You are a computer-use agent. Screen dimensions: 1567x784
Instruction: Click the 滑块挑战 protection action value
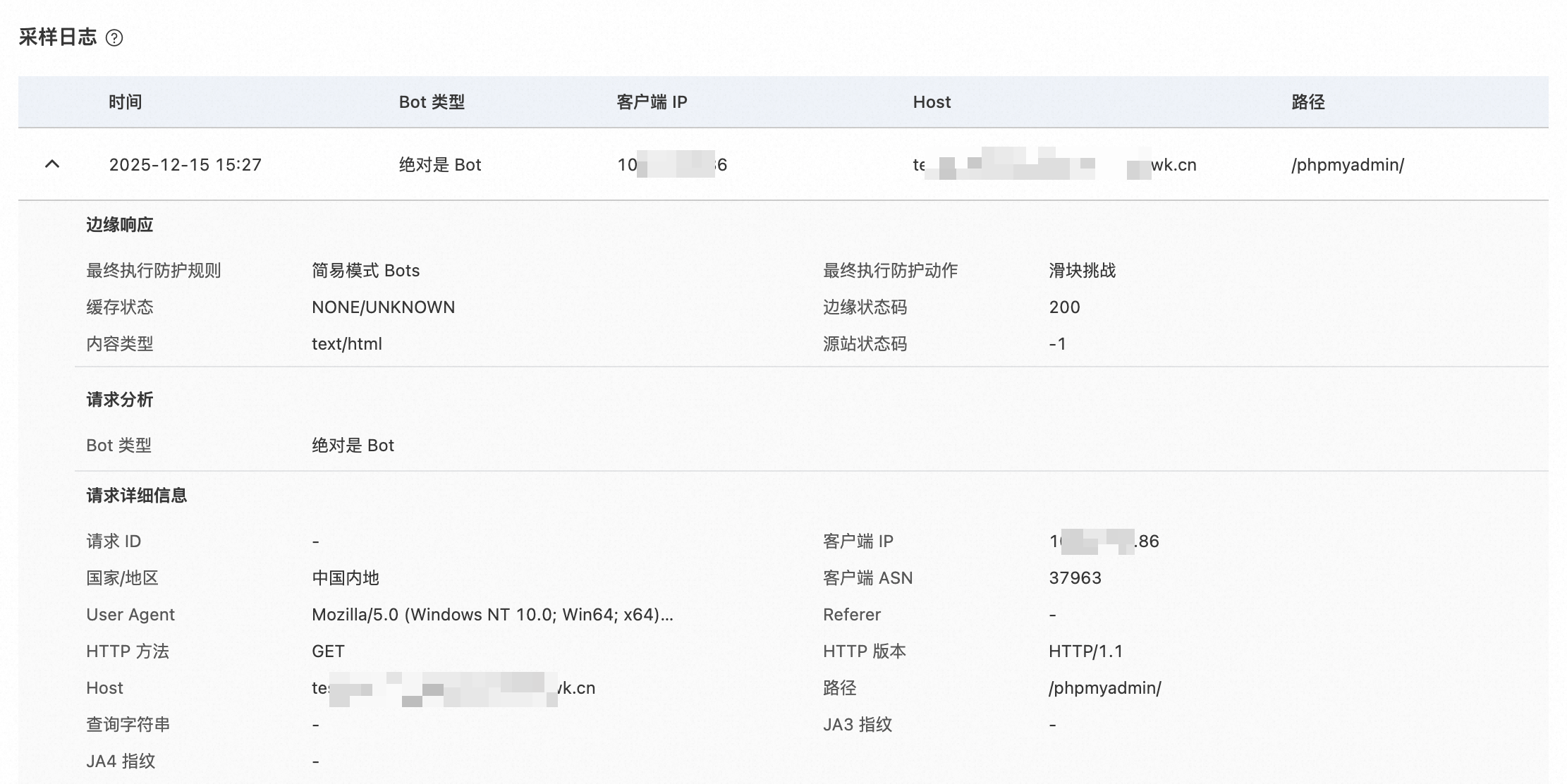(x=1082, y=271)
